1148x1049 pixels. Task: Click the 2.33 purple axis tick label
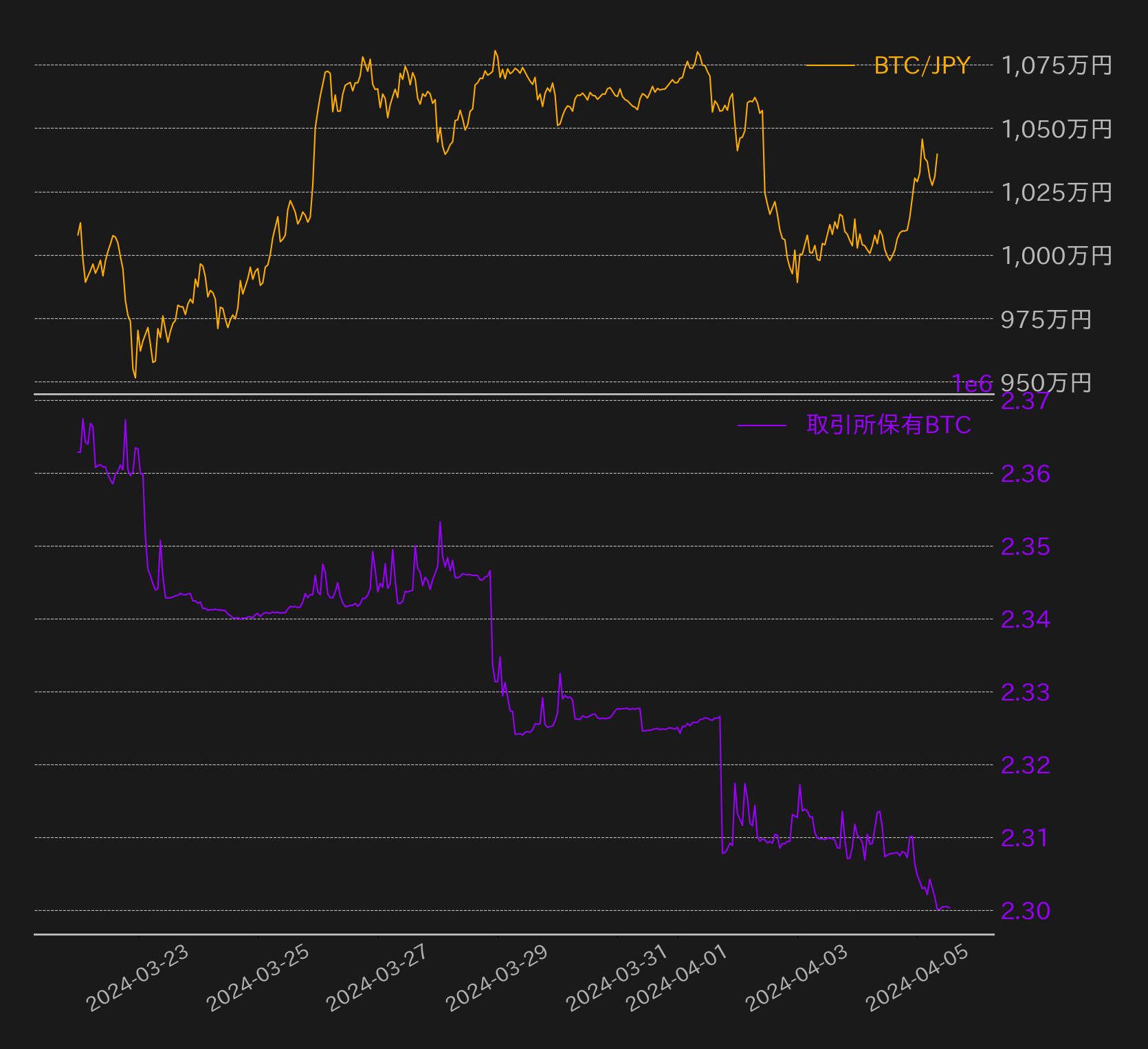click(x=1026, y=692)
